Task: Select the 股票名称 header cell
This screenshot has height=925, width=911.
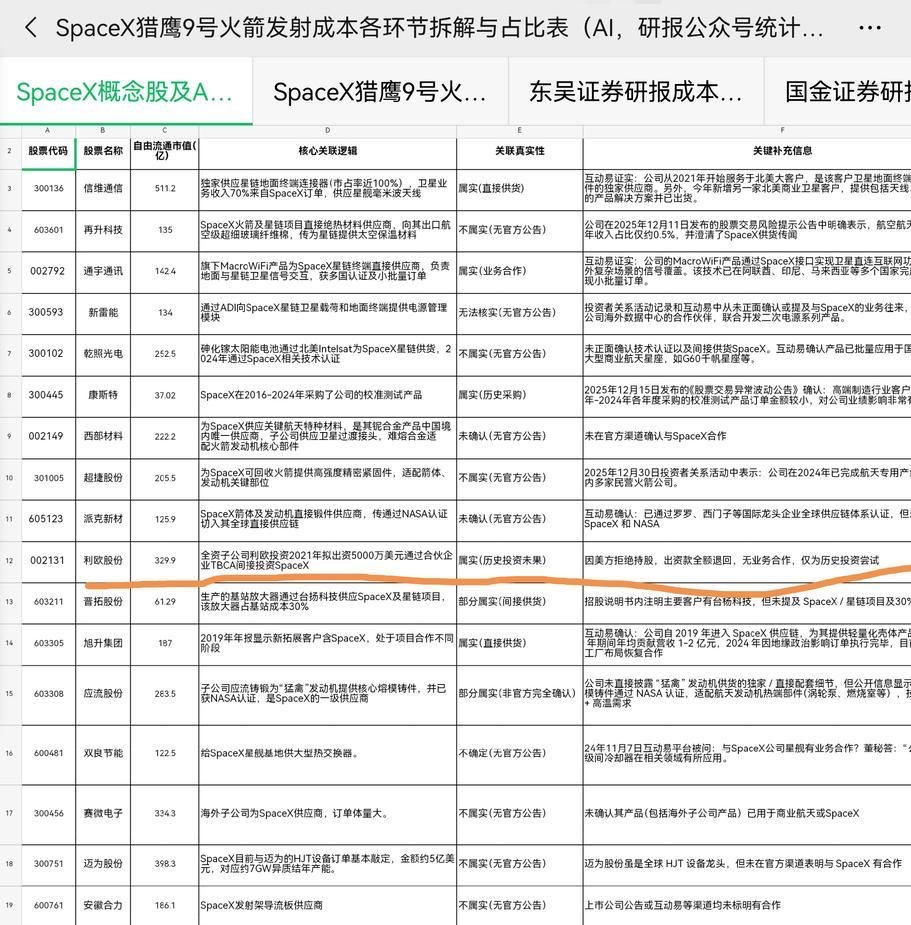Action: tap(103, 151)
